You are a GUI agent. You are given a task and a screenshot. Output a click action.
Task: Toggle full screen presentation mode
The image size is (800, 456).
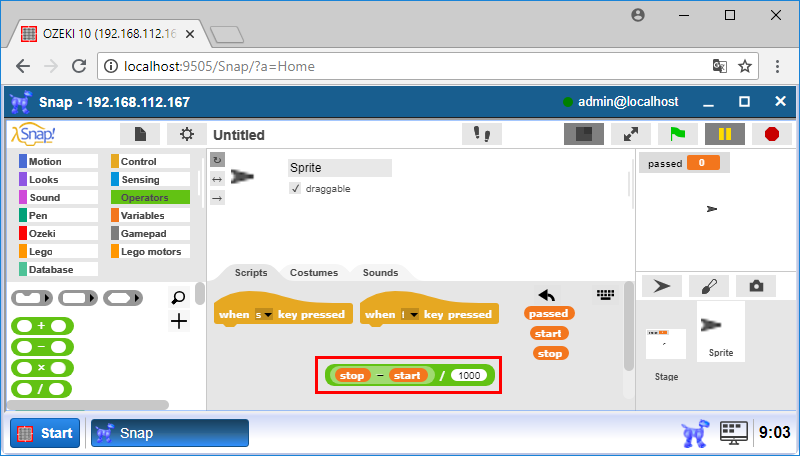pyautogui.click(x=631, y=134)
